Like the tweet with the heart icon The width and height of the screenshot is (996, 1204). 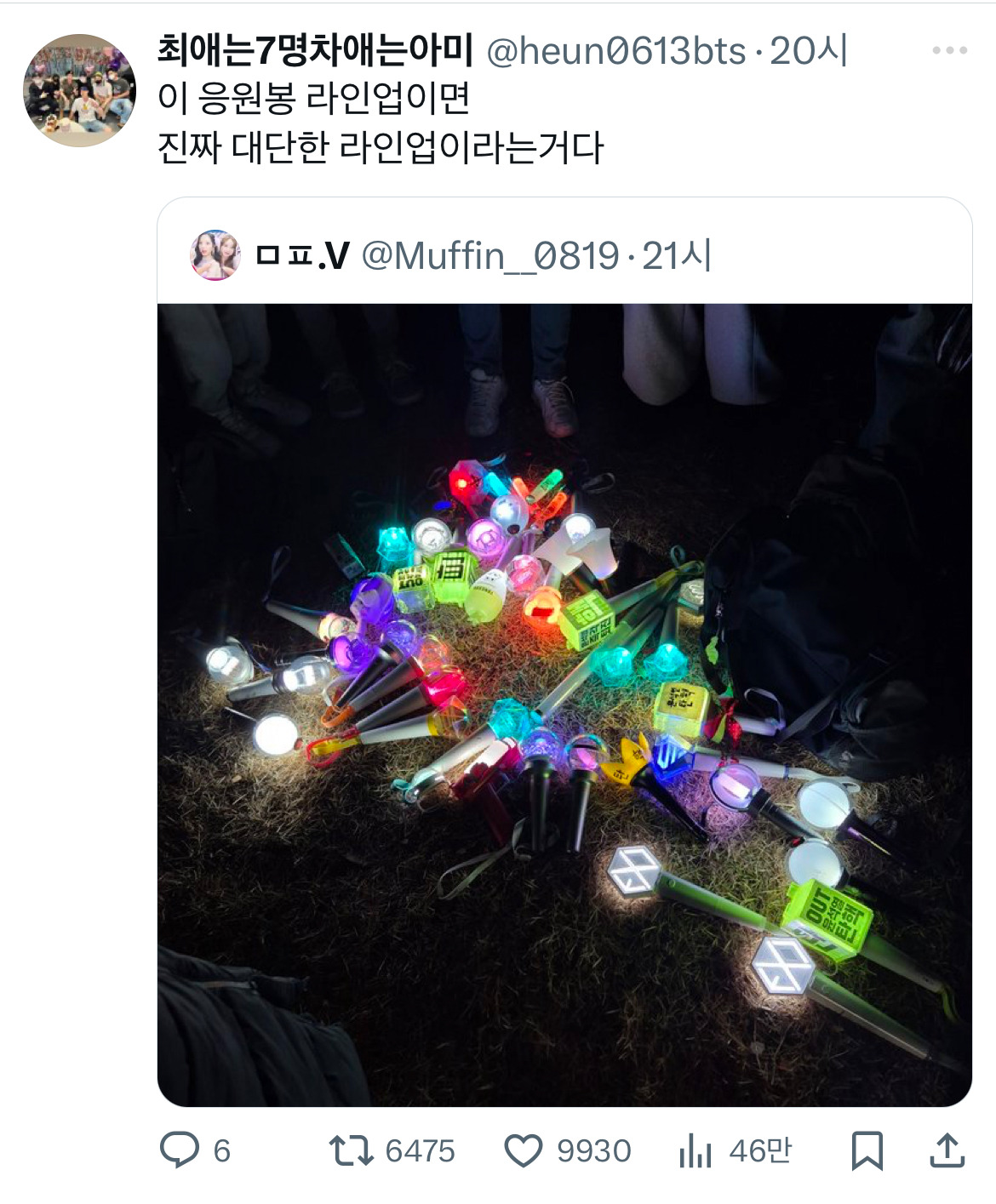[524, 1151]
